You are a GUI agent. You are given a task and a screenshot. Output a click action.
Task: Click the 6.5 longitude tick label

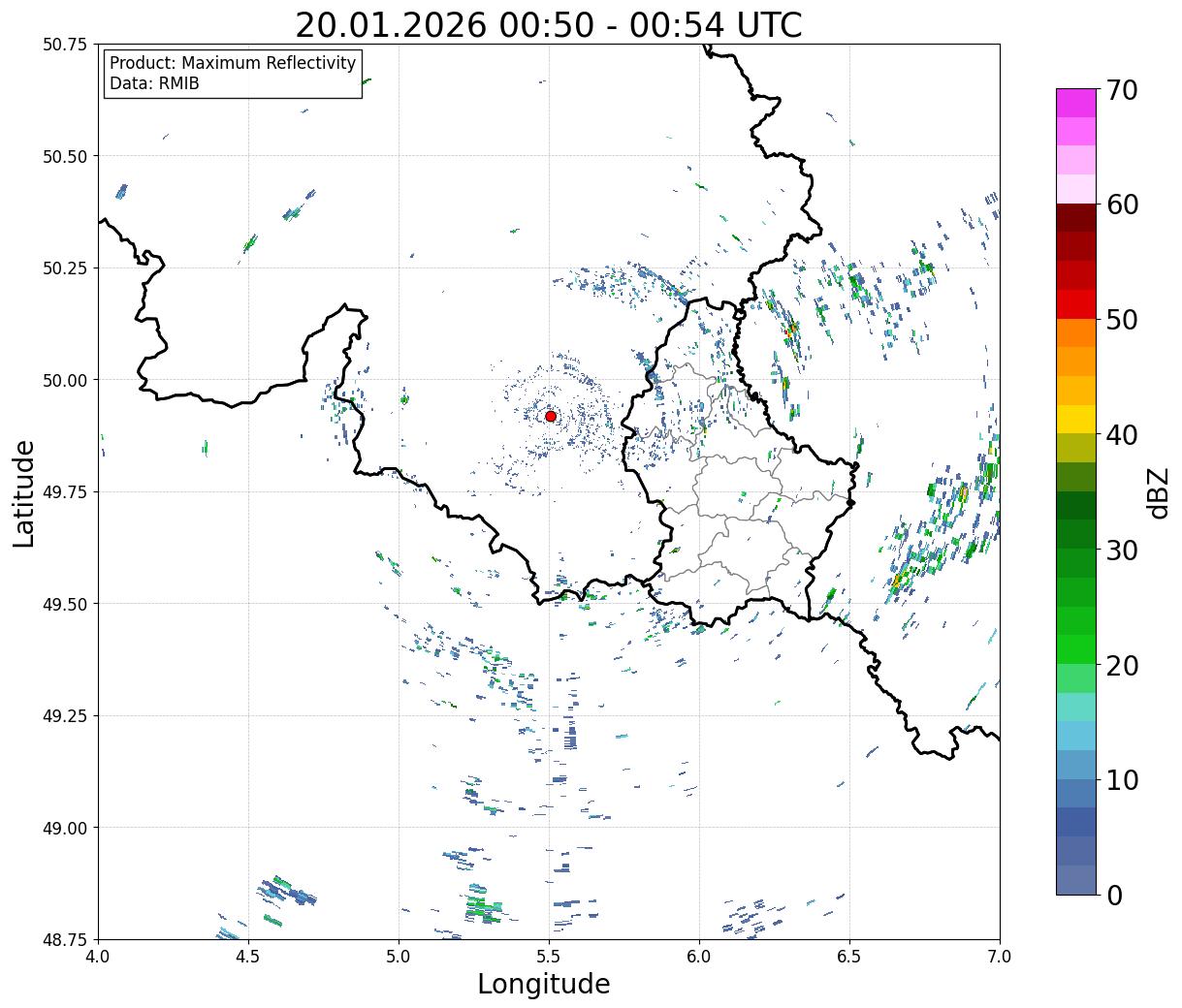(849, 957)
